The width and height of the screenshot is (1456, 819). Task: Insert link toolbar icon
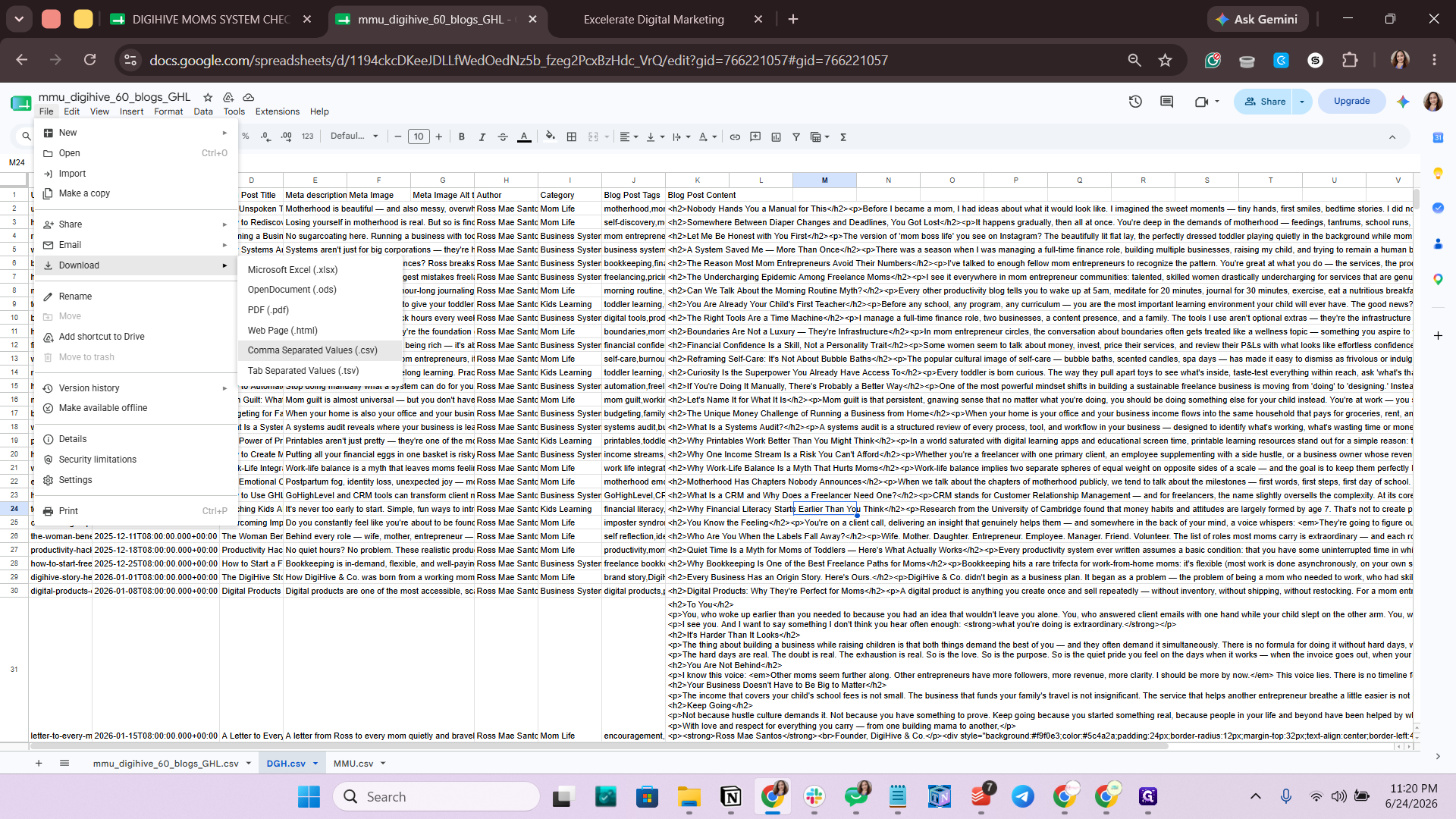(735, 136)
